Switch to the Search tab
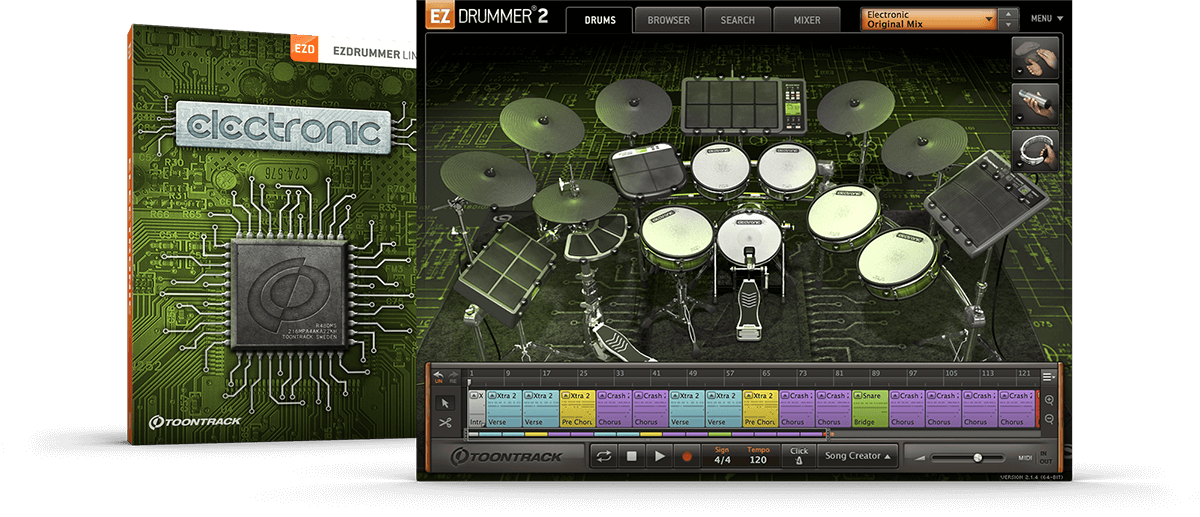Viewport: 1200px width, 517px height. 737,20
